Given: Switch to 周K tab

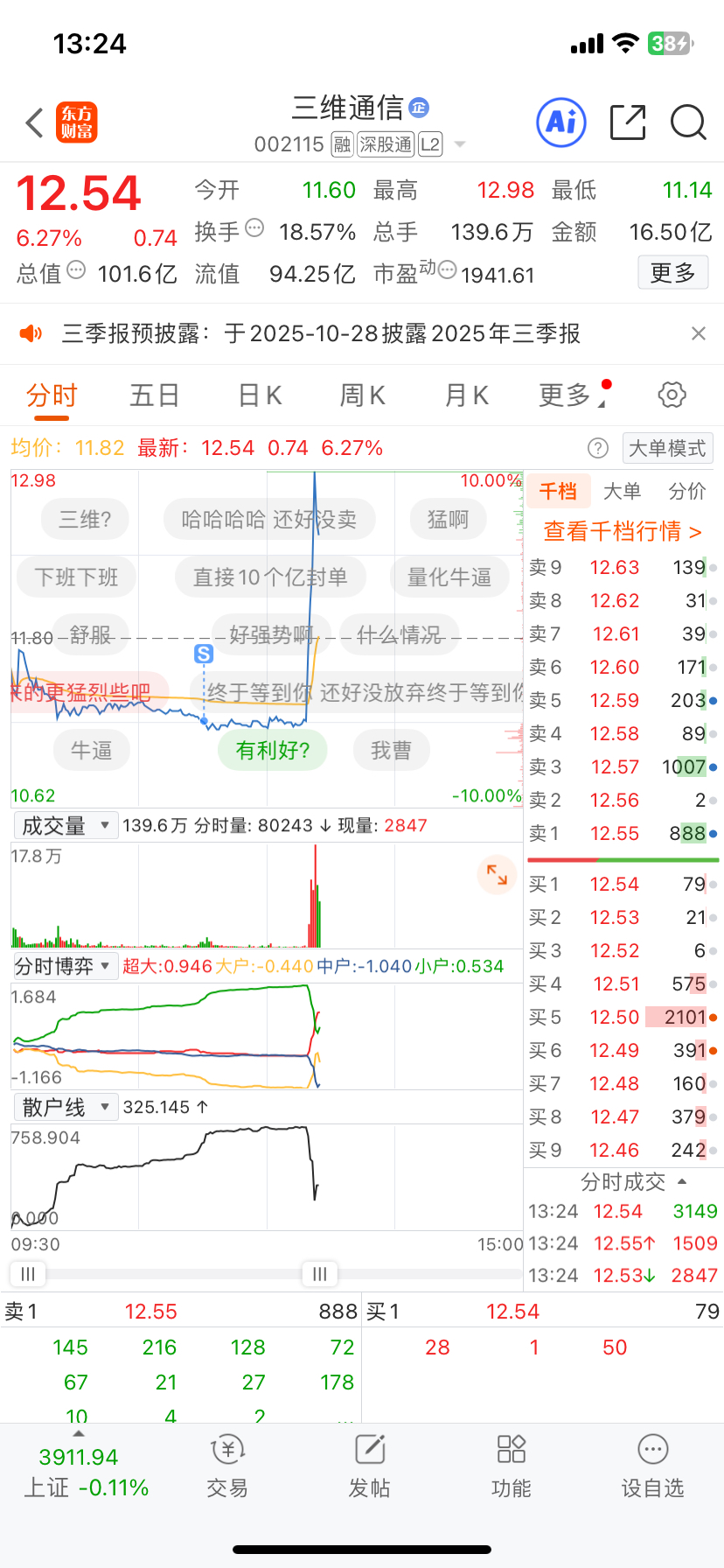Looking at the screenshot, I should 362,395.
